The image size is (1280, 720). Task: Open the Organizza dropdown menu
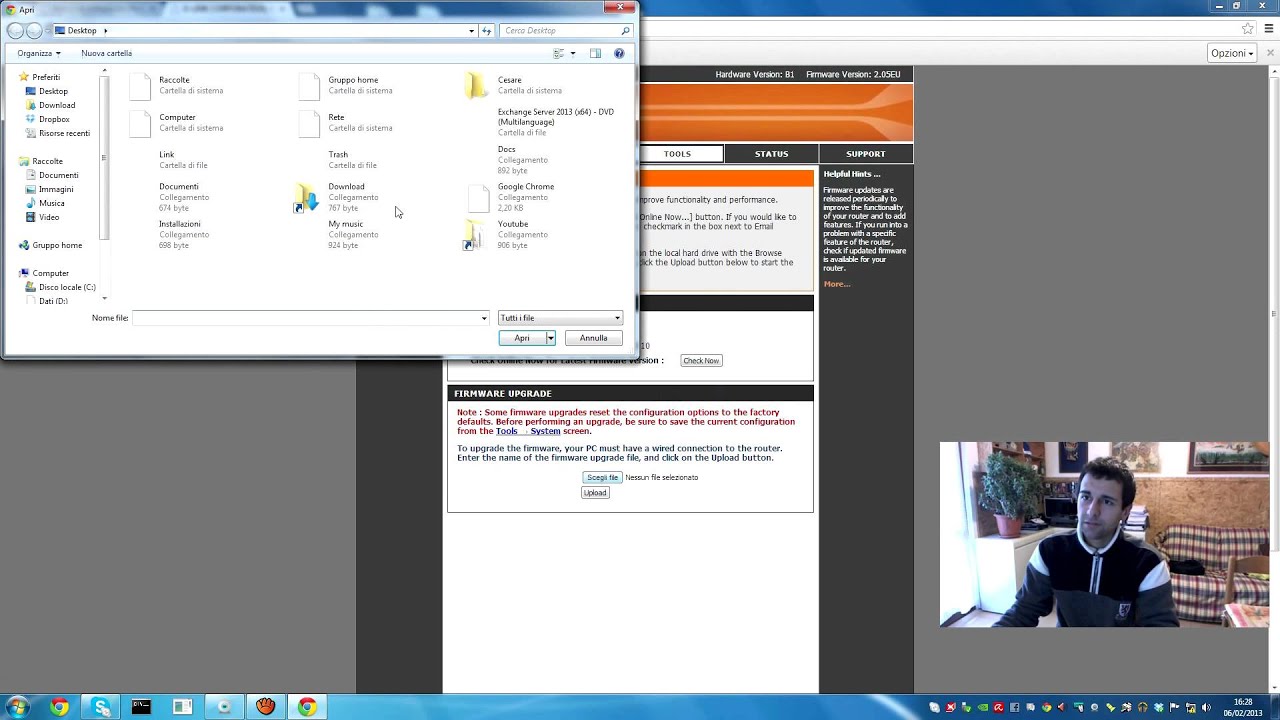point(39,53)
